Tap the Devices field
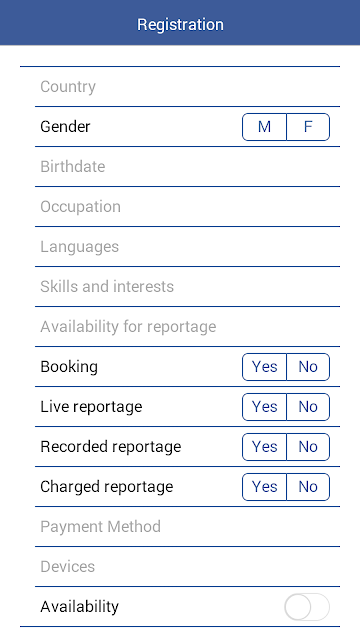 [x=187, y=567]
